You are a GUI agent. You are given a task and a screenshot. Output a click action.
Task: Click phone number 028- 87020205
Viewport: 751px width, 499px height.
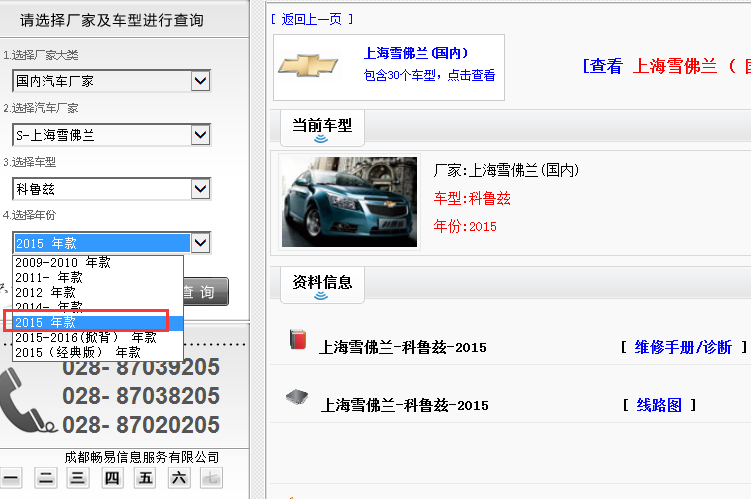point(141,425)
